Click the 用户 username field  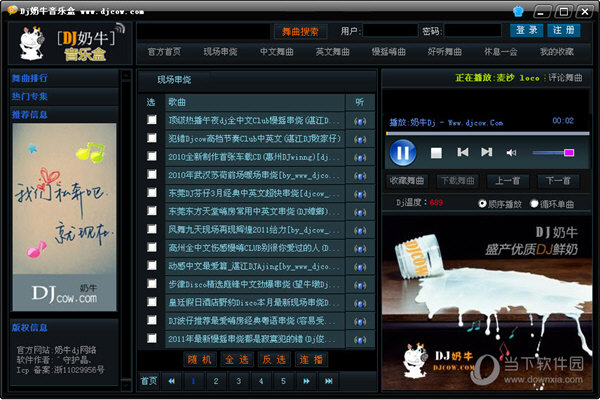[x=390, y=31]
